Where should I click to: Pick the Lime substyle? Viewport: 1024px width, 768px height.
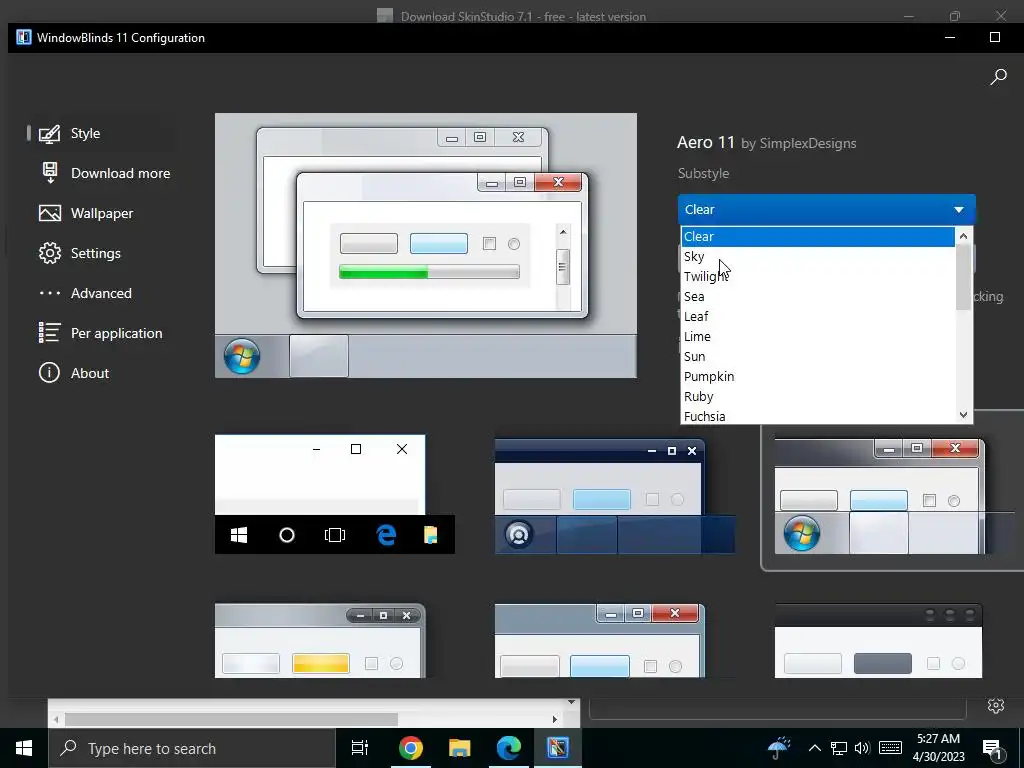click(818, 336)
